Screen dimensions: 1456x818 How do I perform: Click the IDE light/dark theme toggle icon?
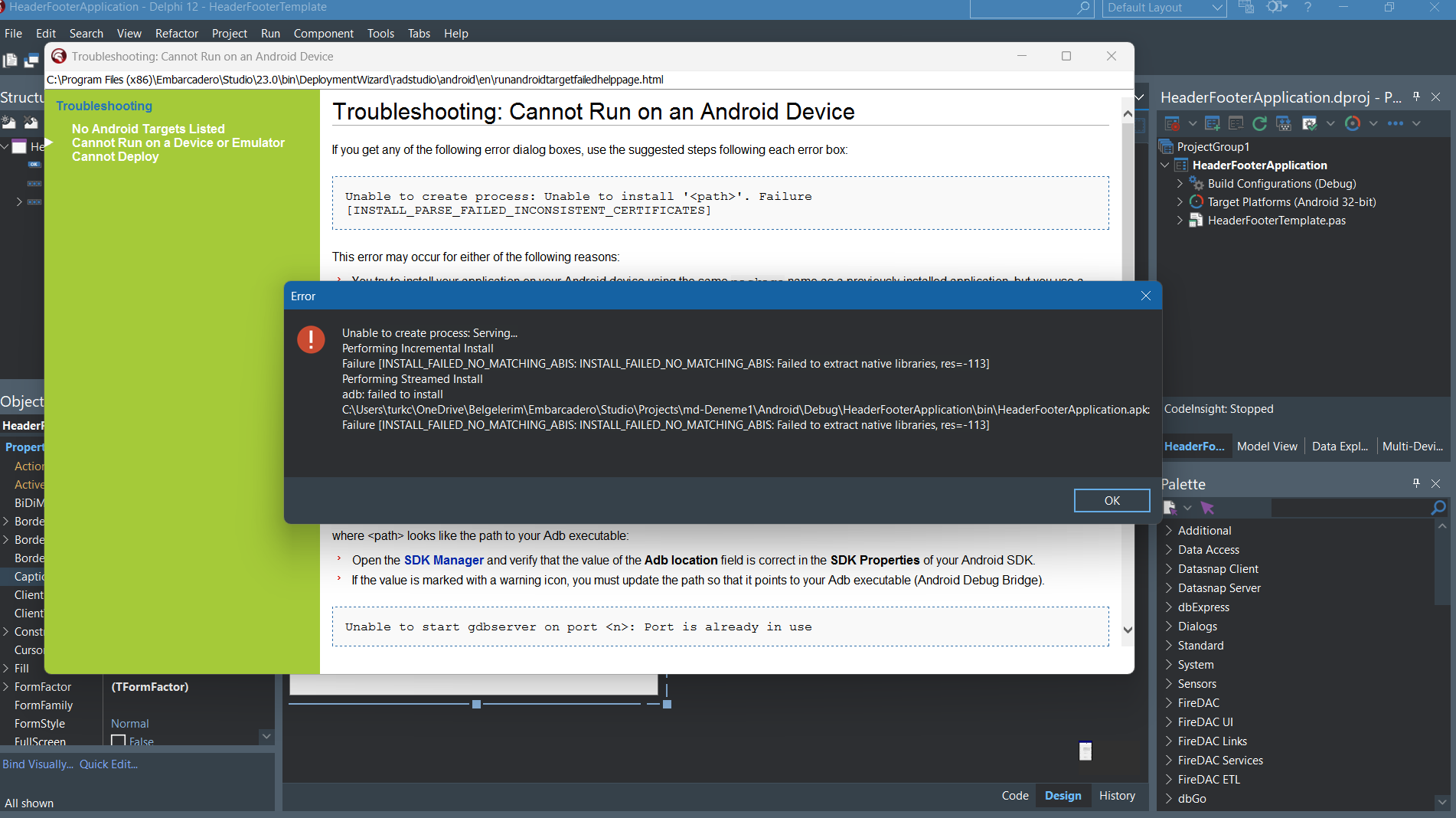click(x=1276, y=7)
